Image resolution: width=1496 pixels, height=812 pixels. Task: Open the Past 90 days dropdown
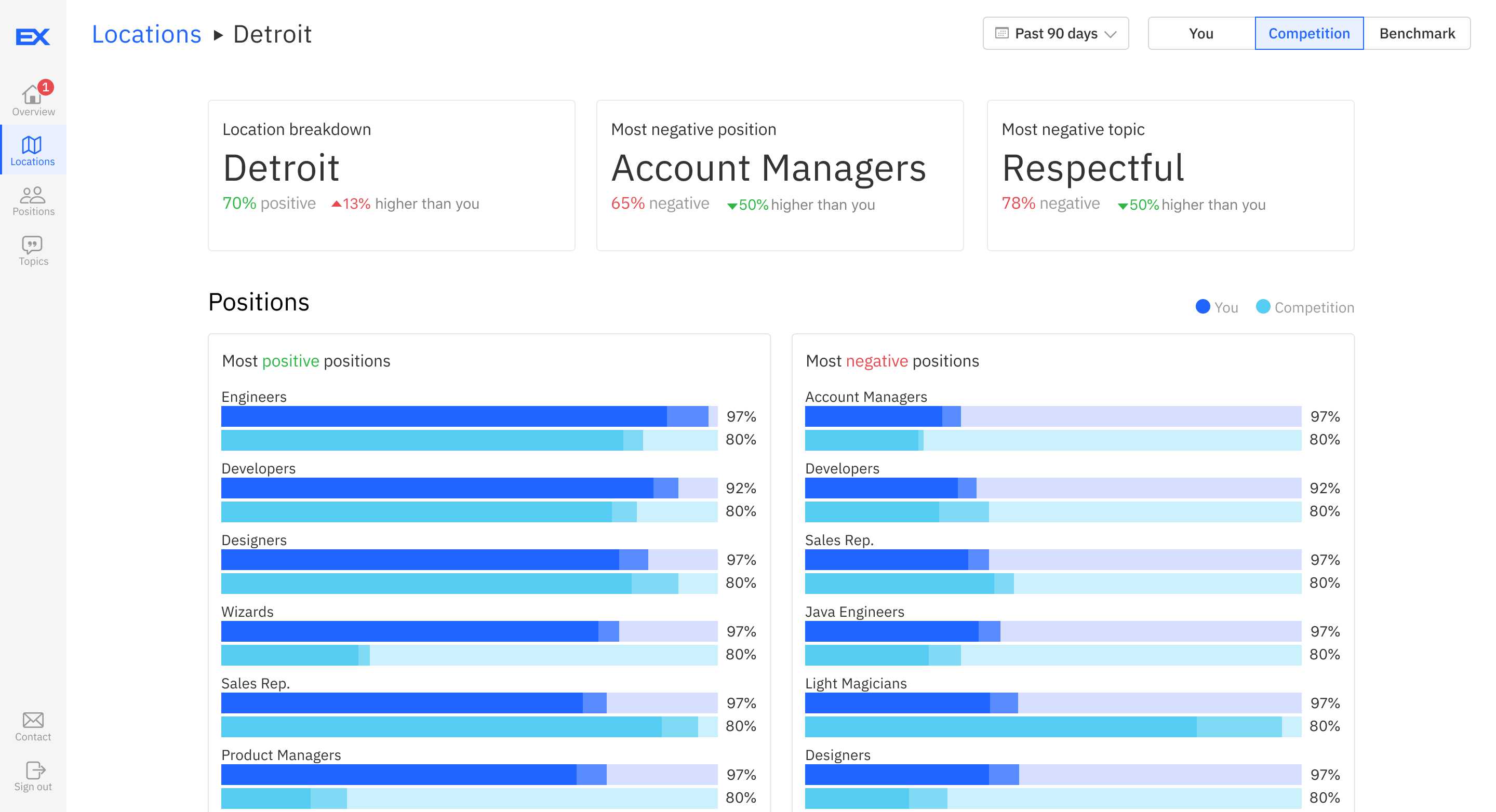pos(1055,34)
